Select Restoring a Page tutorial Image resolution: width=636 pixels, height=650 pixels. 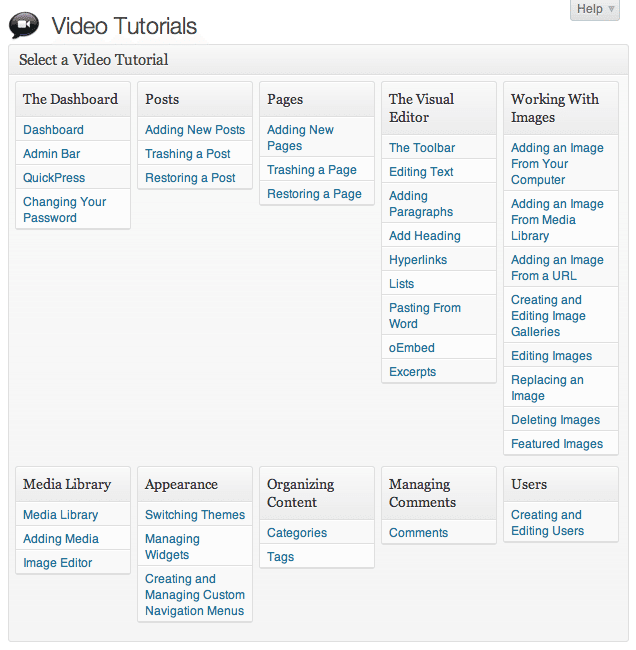point(314,194)
